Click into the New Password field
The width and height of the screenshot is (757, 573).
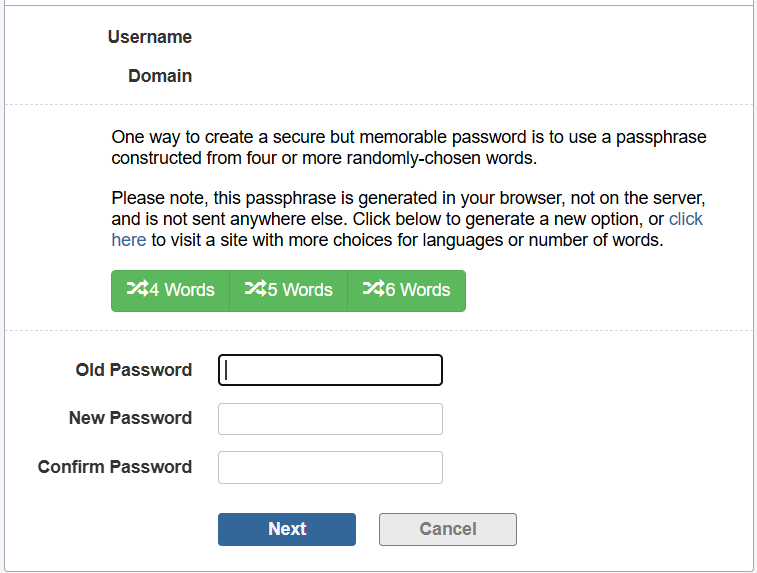click(x=330, y=419)
